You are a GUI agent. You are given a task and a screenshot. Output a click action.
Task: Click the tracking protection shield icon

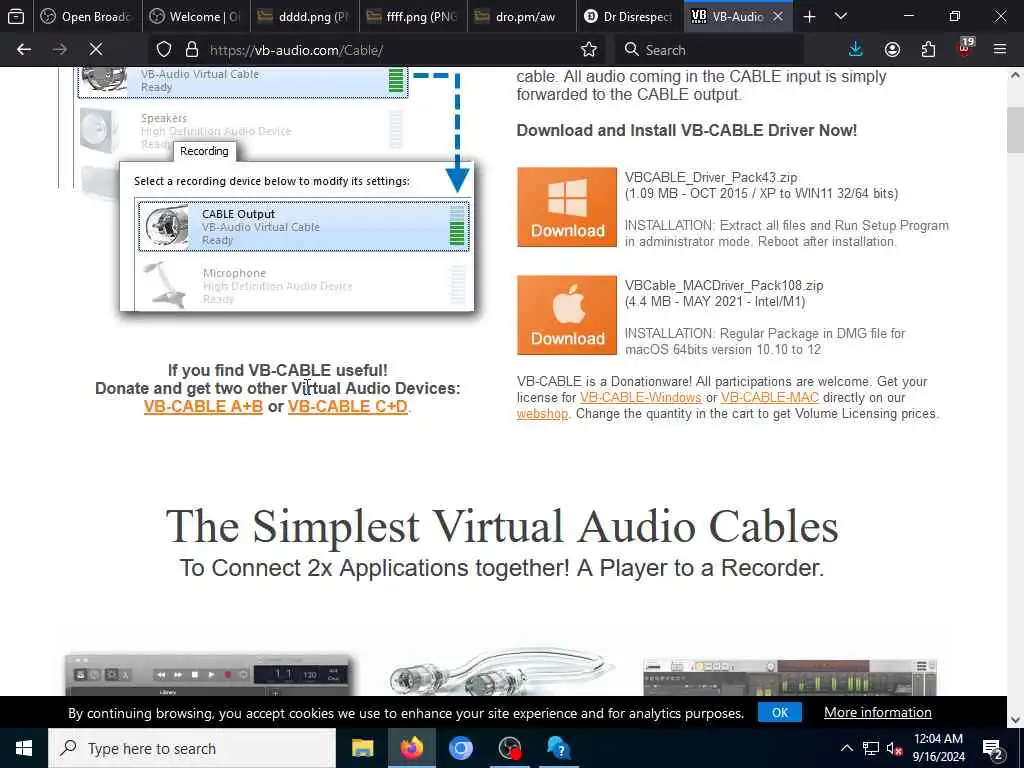coord(164,50)
